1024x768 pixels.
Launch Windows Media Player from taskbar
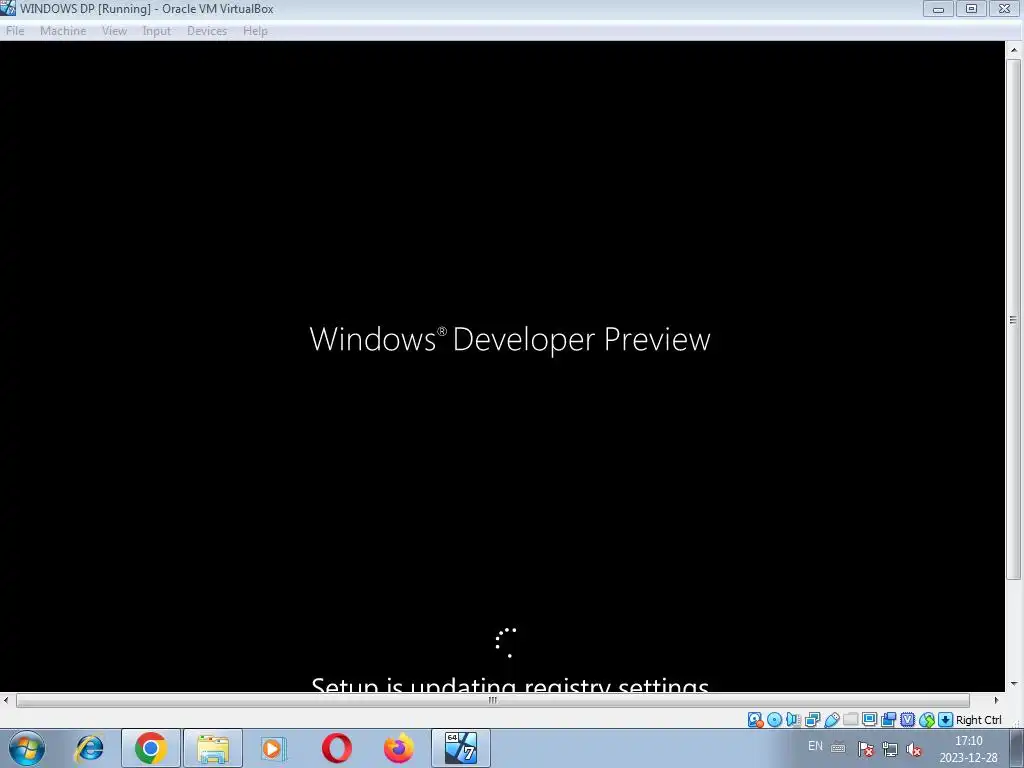tap(274, 748)
